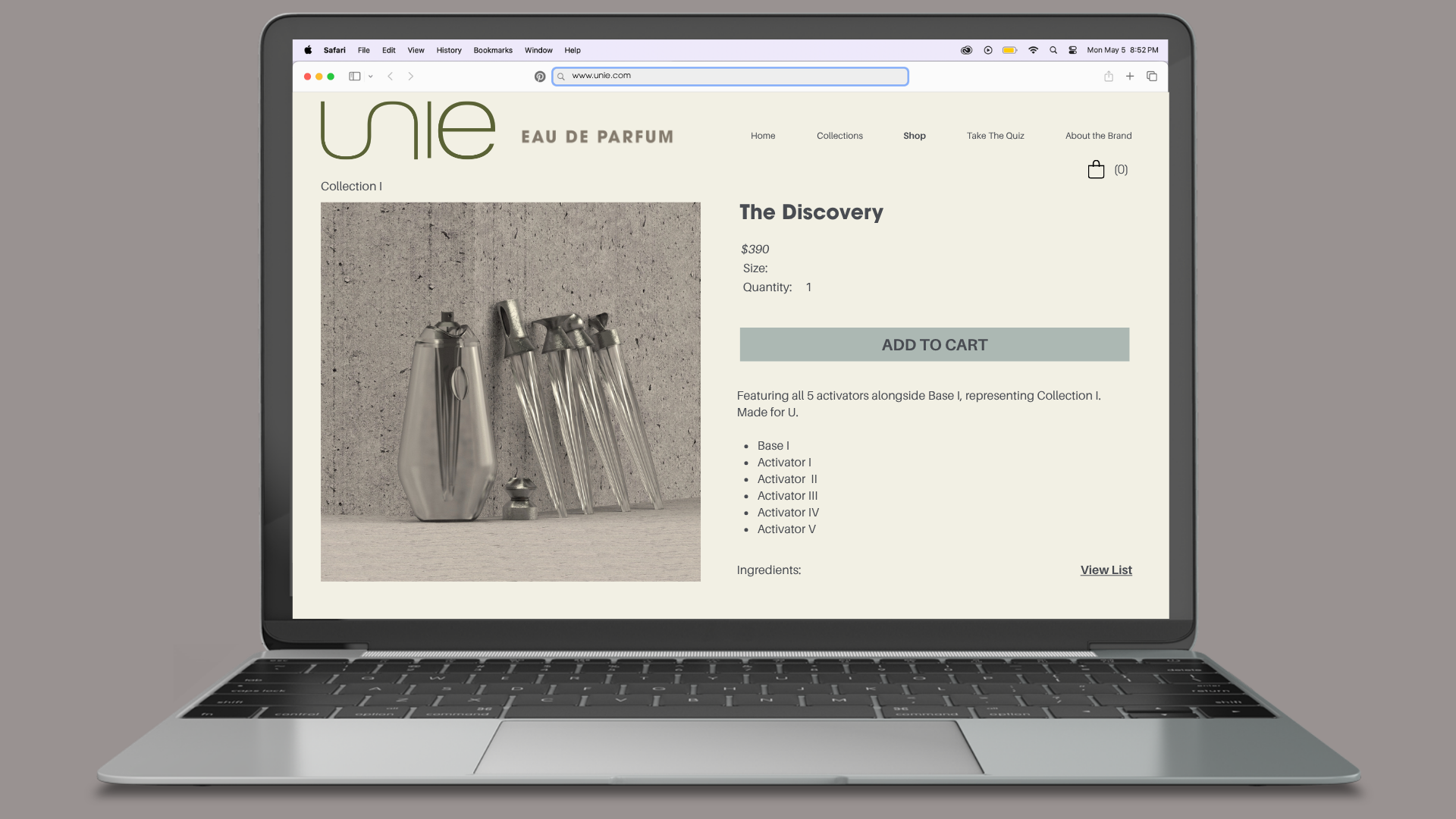Click the quantity value 1
This screenshot has height=819, width=1456.
pos(808,287)
